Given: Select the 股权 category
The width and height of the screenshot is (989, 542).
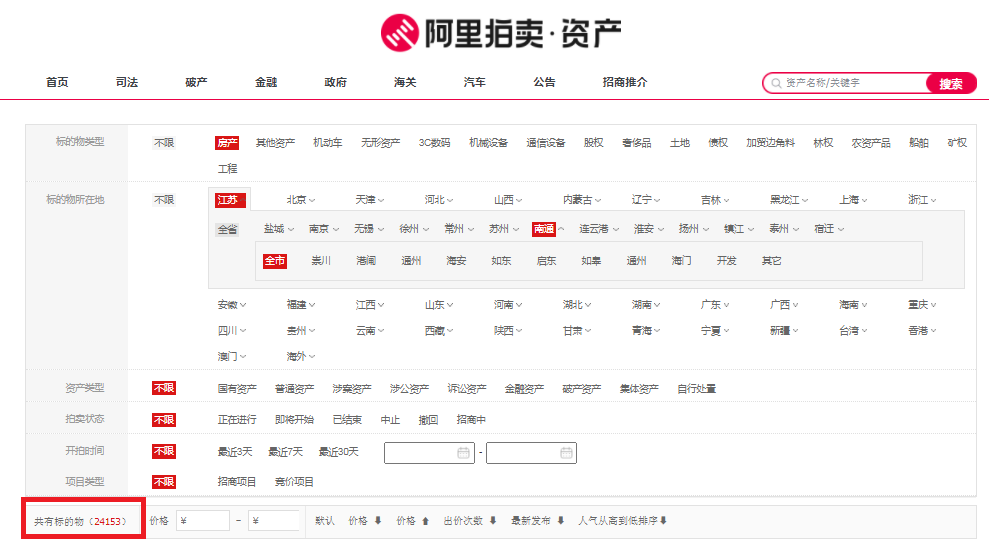Looking at the screenshot, I should 594,143.
